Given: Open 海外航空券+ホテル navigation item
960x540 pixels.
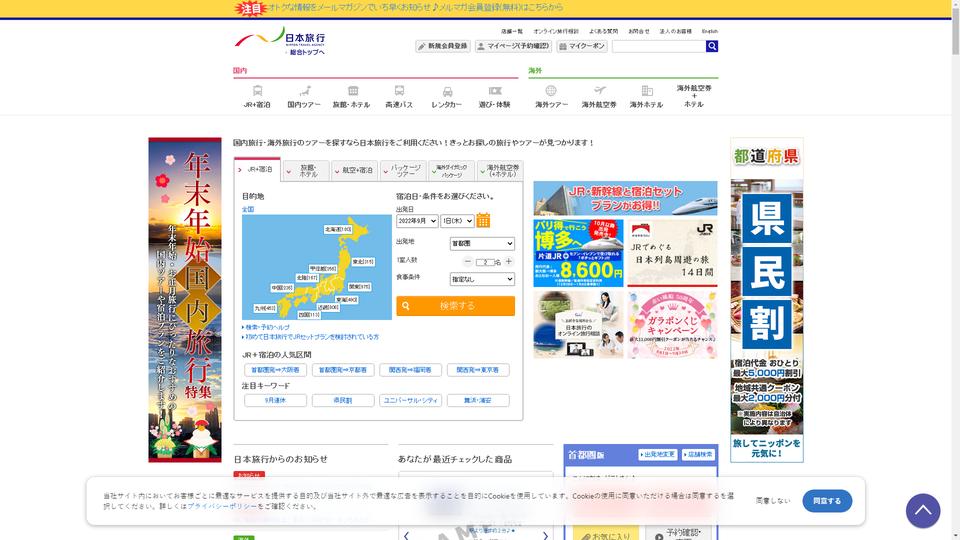Looking at the screenshot, I should coord(694,96).
